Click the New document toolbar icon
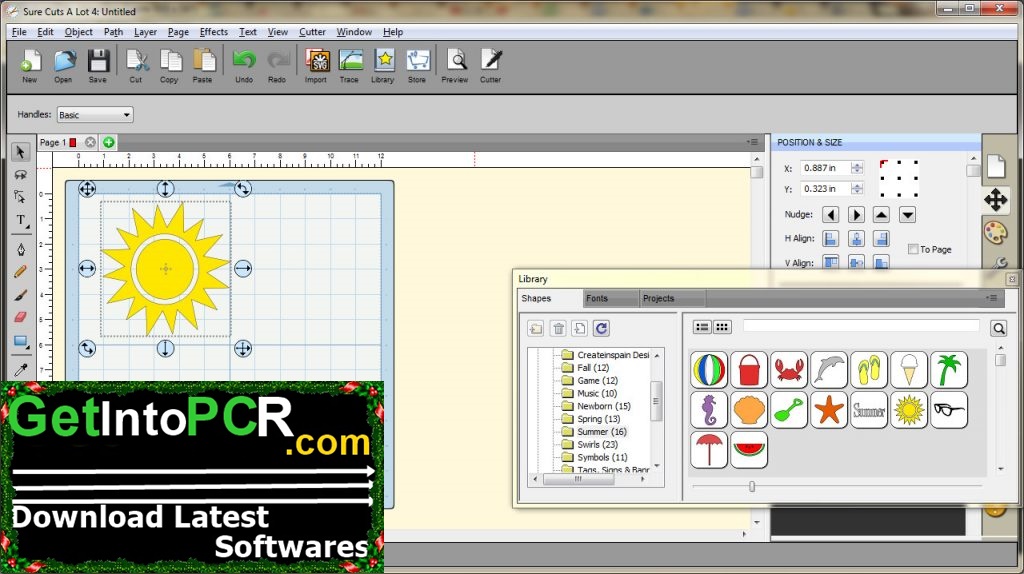Viewport: 1024px width, 574px height. coord(30,65)
